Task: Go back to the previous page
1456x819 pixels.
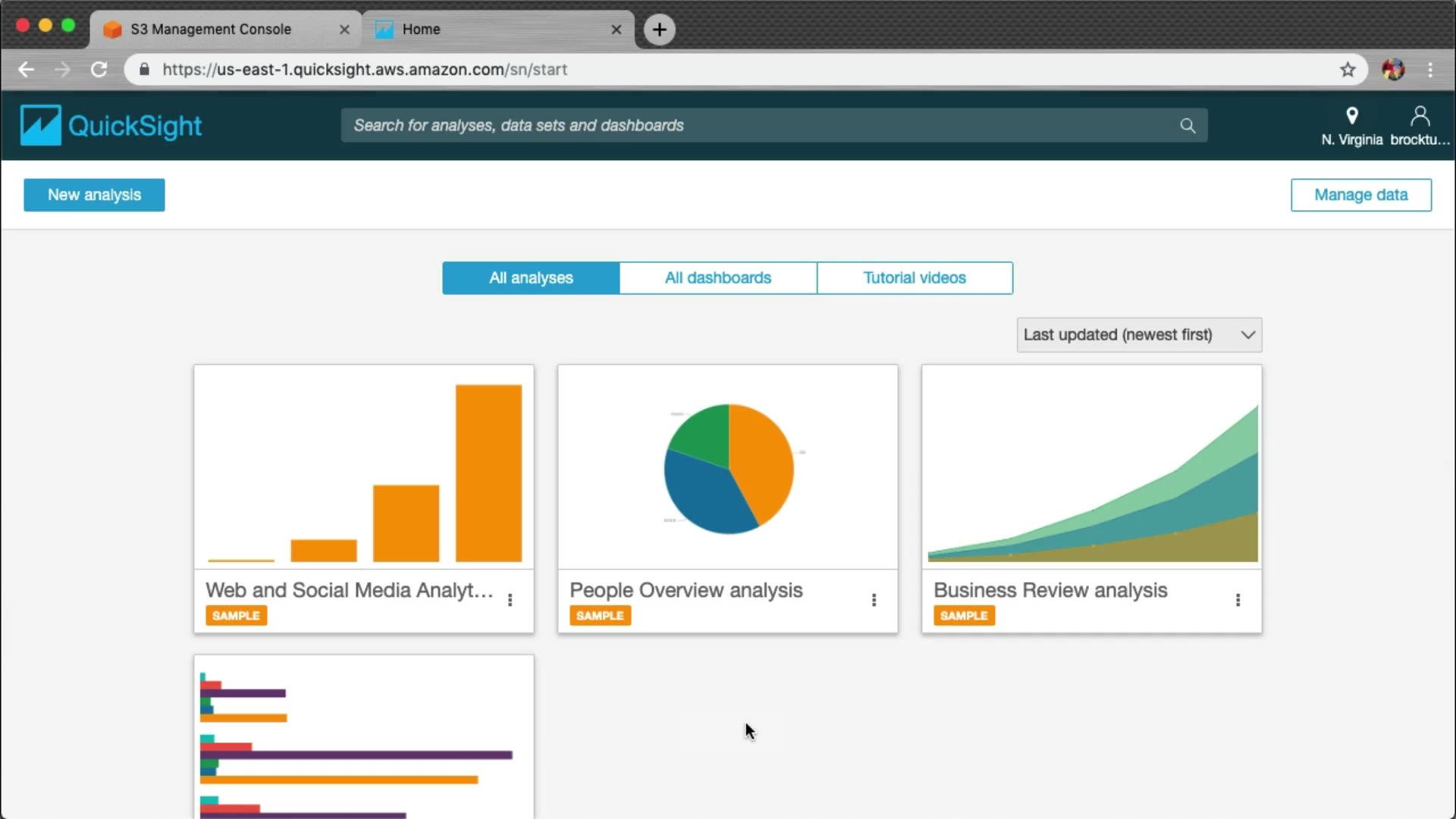Action: [27, 70]
